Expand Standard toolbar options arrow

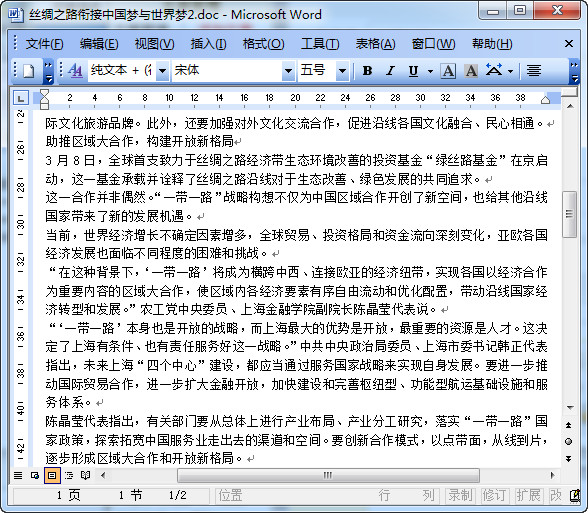pyautogui.click(x=48, y=71)
